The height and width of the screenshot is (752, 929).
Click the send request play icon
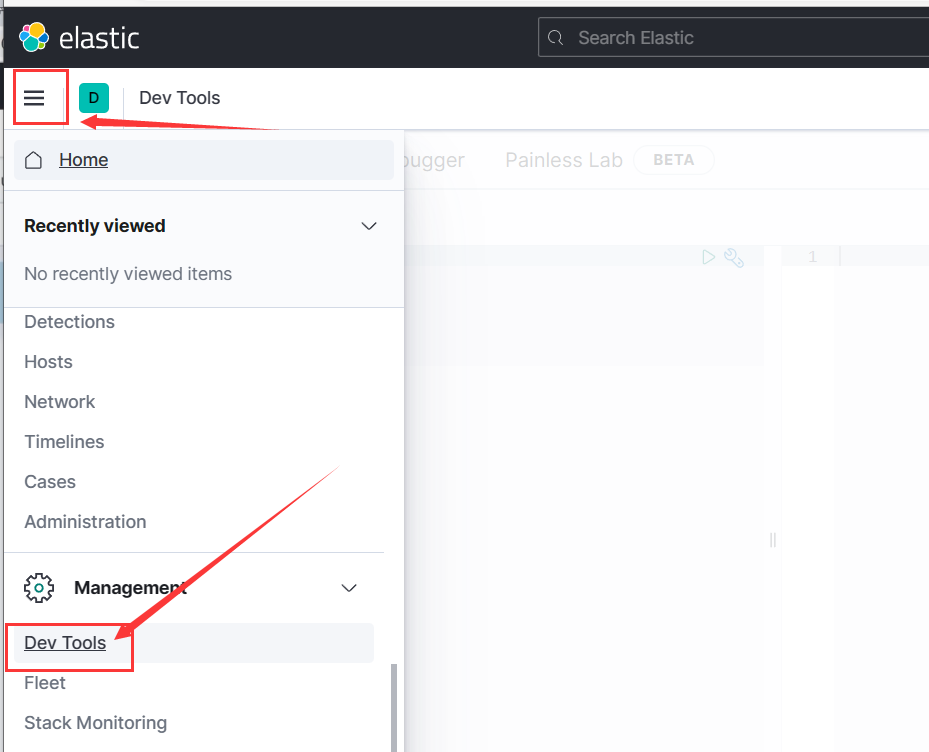[709, 257]
